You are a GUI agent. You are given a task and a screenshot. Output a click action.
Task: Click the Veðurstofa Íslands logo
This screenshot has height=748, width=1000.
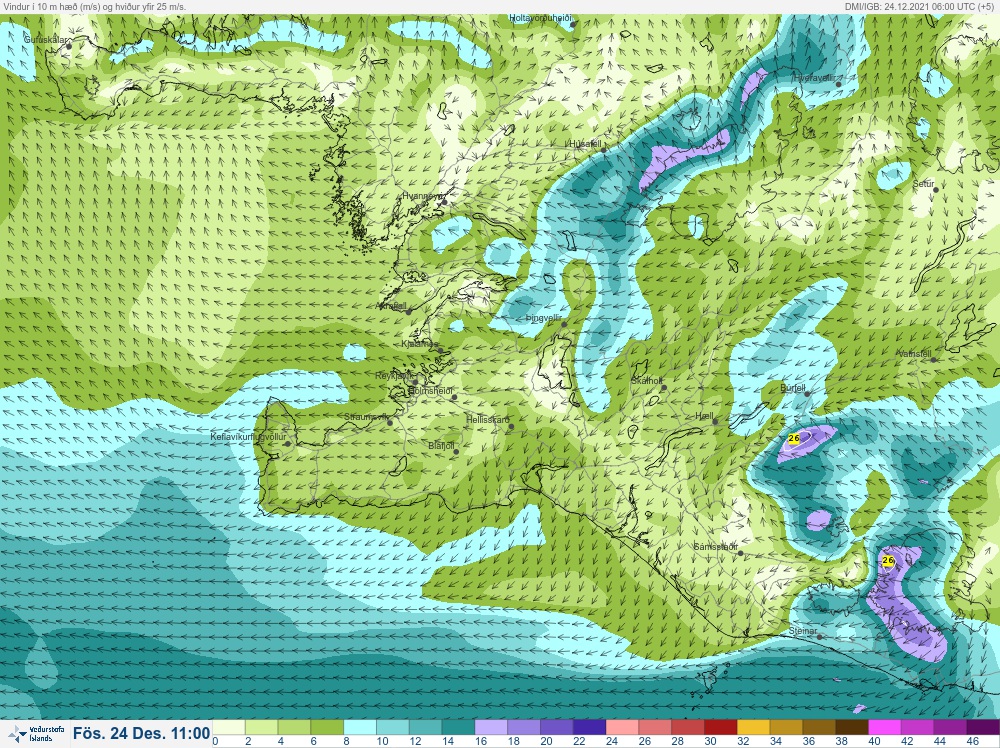[x=36, y=734]
